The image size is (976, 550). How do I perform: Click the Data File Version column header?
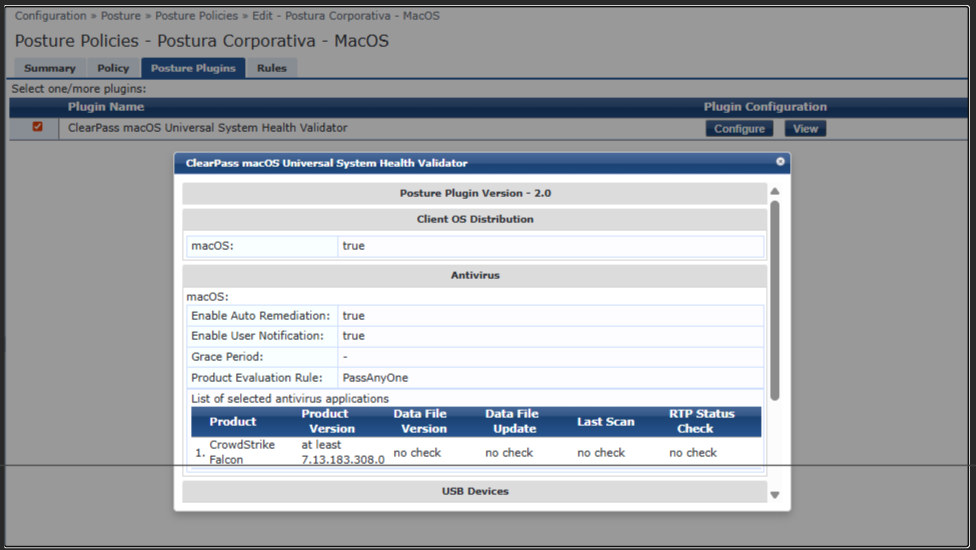click(x=421, y=421)
